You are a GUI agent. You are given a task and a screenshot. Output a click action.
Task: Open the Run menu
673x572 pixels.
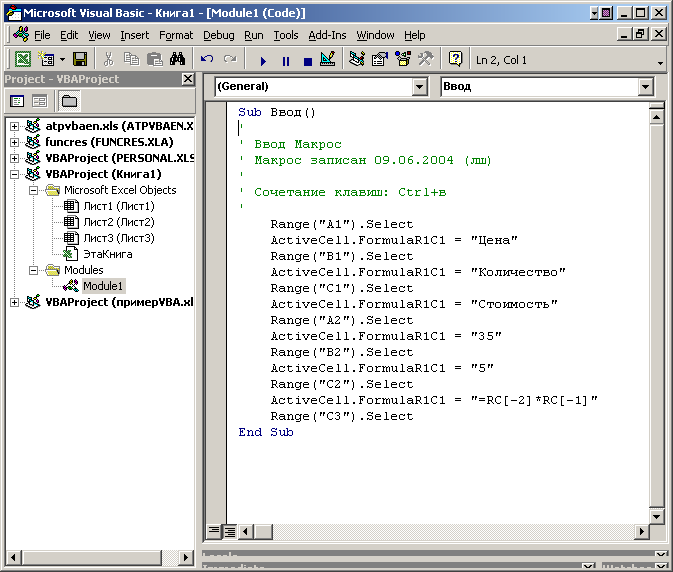coord(254,35)
